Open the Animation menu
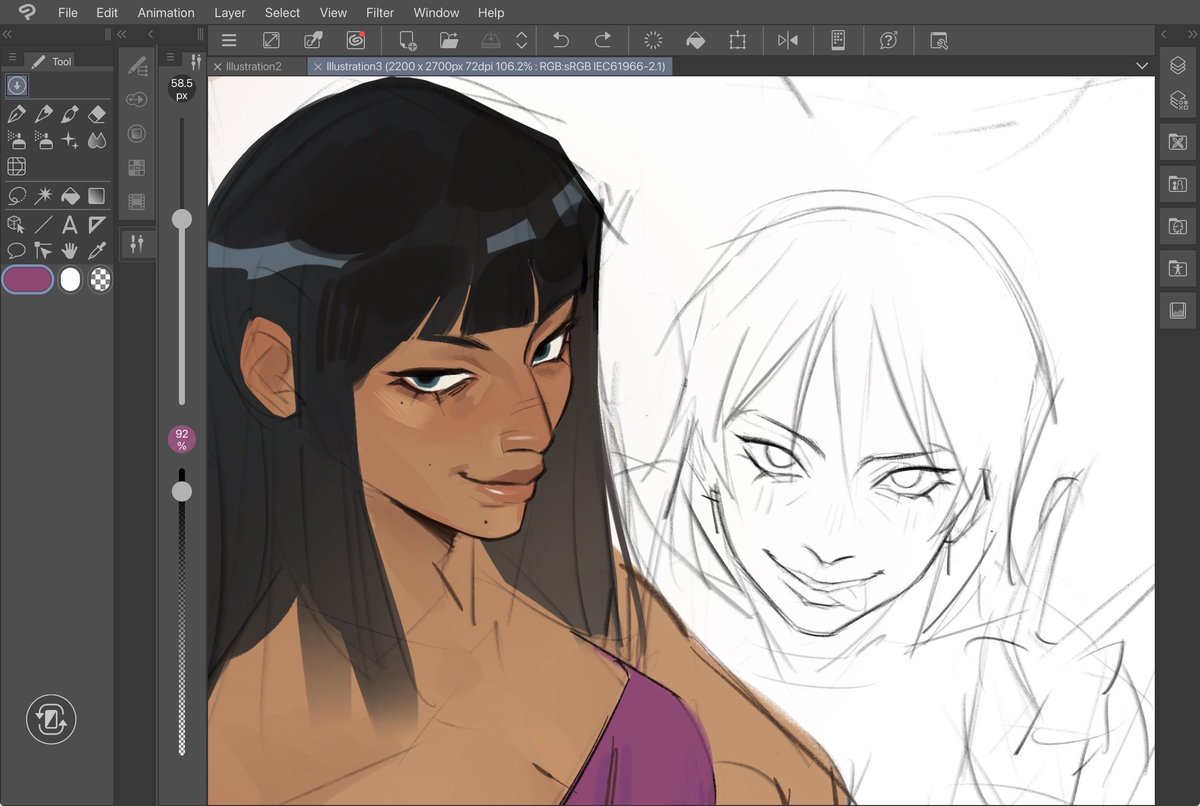The width and height of the screenshot is (1200, 806). pyautogui.click(x=166, y=12)
